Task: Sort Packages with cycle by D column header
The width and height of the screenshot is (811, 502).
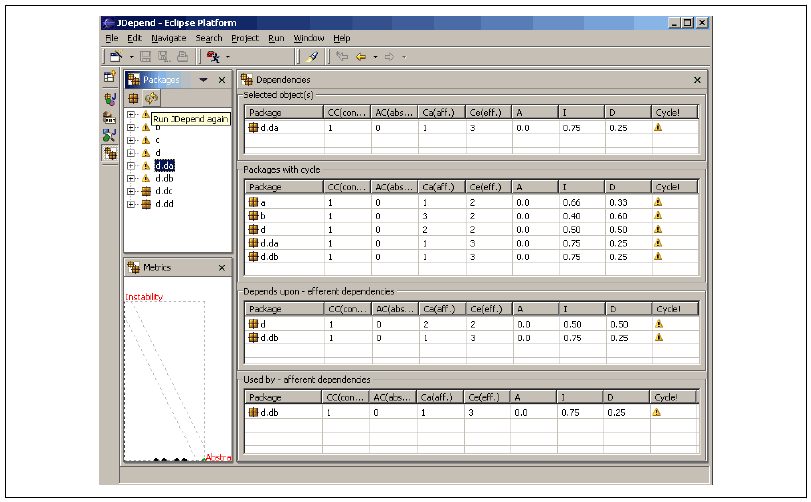Action: pyautogui.click(x=628, y=187)
